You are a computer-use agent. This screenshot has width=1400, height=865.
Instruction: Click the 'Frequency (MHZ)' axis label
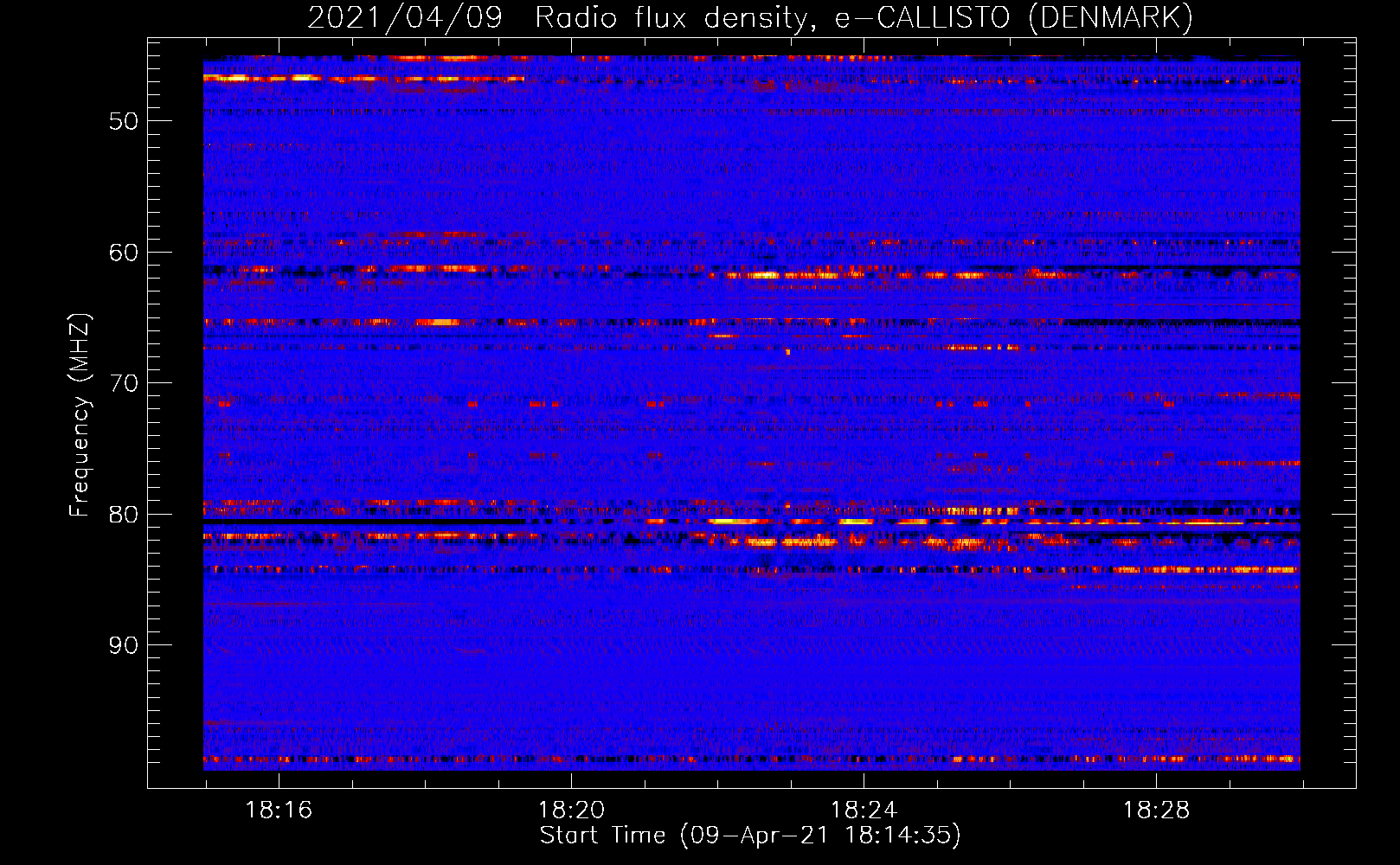click(x=79, y=415)
